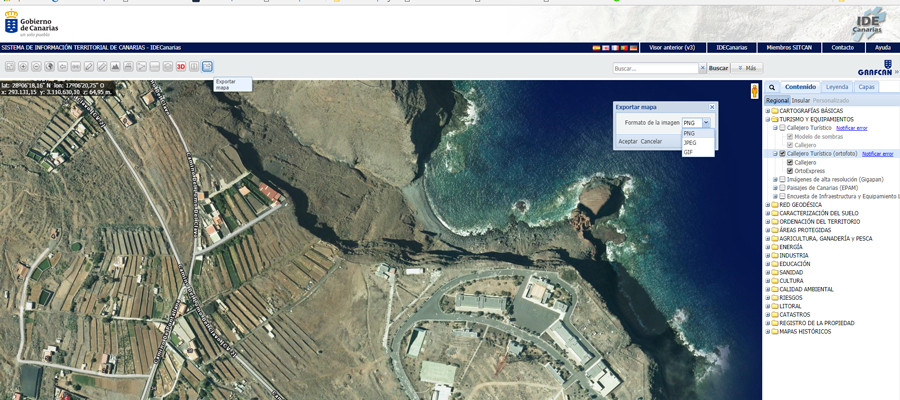Click the zoom out toolbar icon

[x=36, y=67]
